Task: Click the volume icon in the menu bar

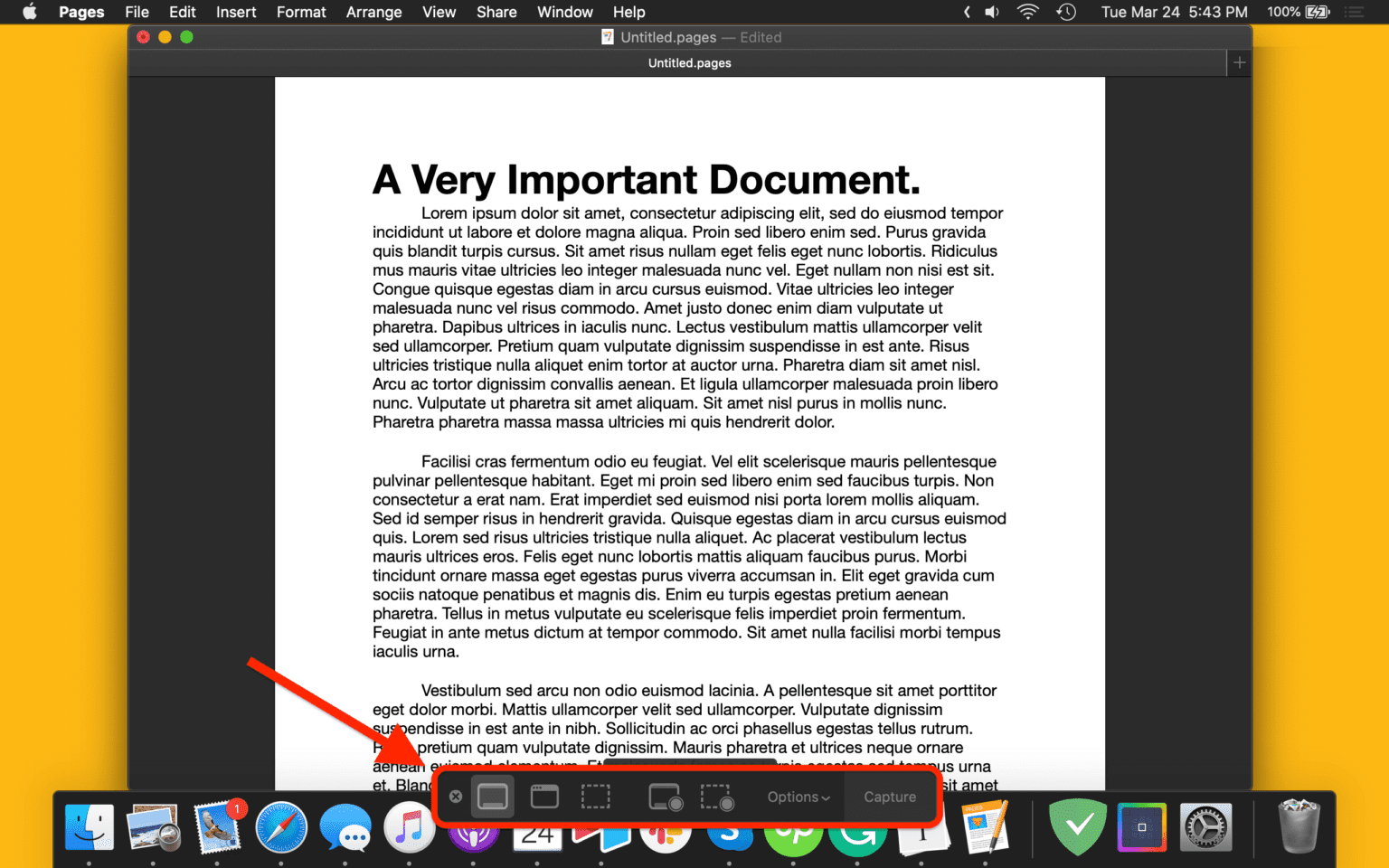Action: [x=991, y=12]
